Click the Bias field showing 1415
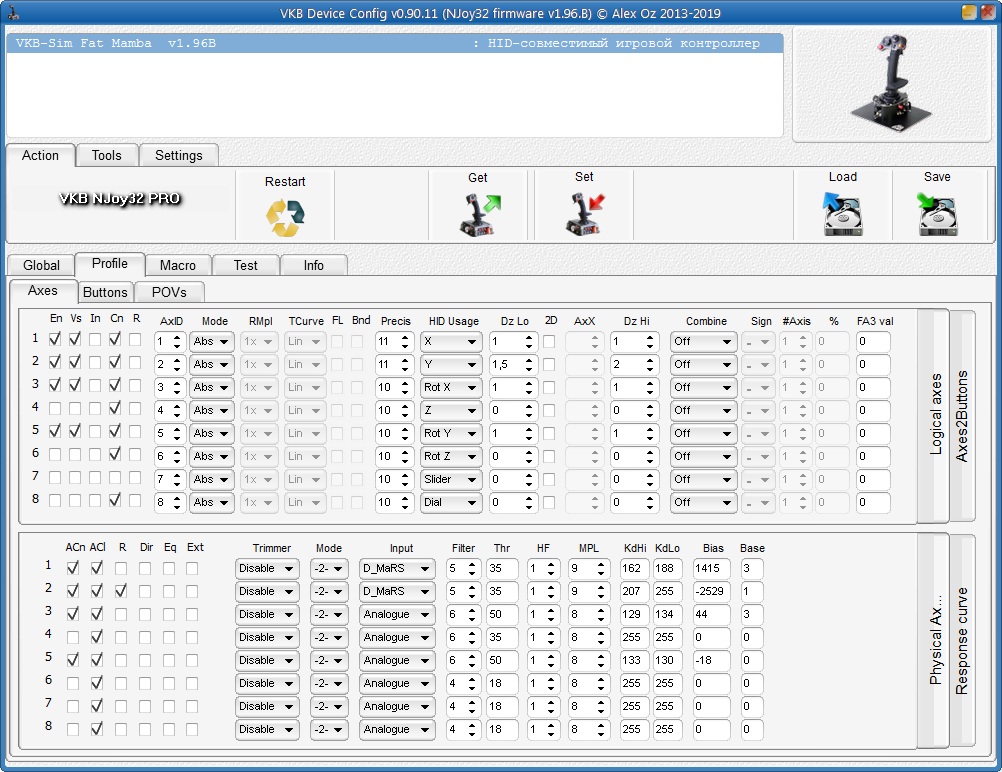 [711, 568]
